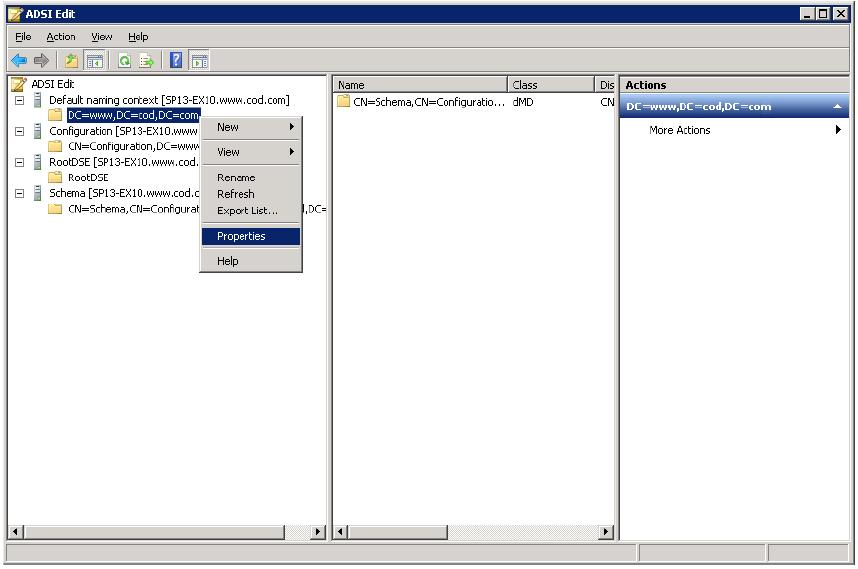Click the Dis... column header

click(x=606, y=85)
